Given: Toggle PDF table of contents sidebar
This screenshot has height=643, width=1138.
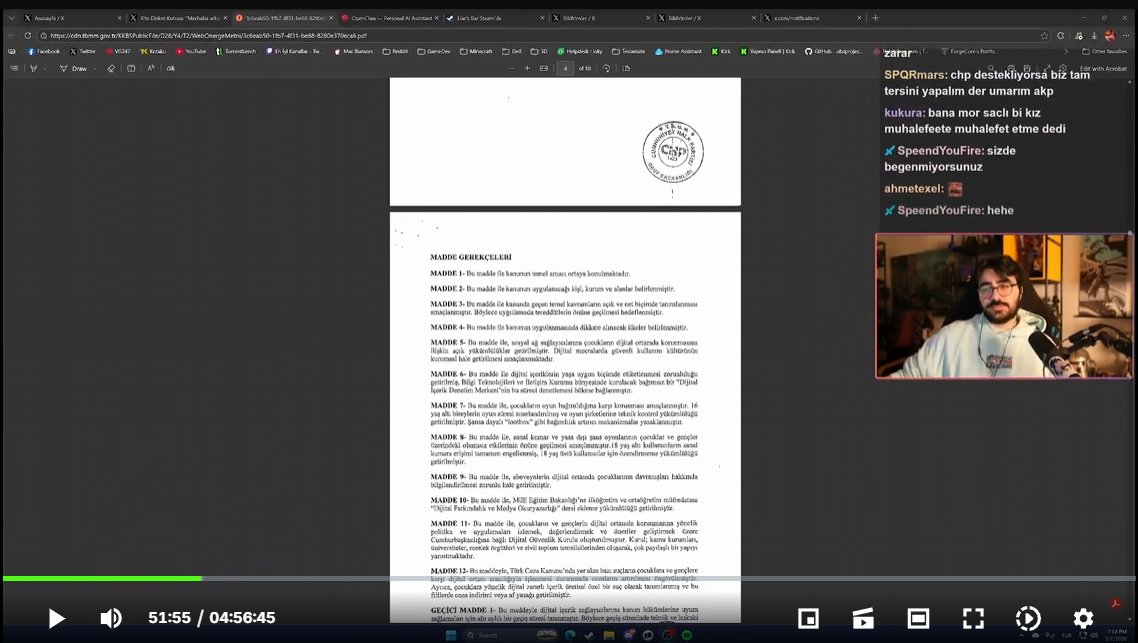Looking at the screenshot, I should pos(14,68).
